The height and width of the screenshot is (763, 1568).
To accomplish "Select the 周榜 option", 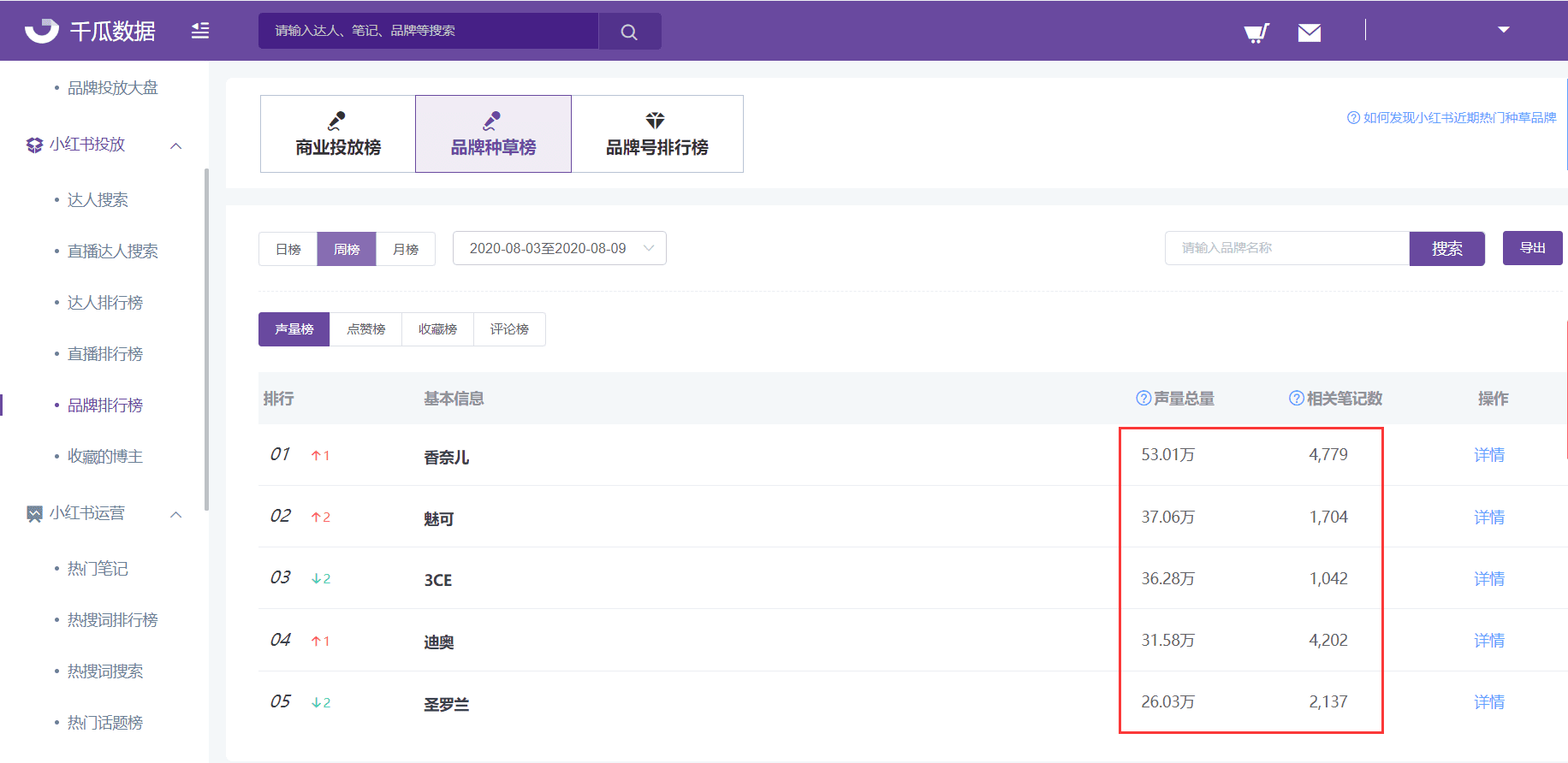I will point(347,249).
